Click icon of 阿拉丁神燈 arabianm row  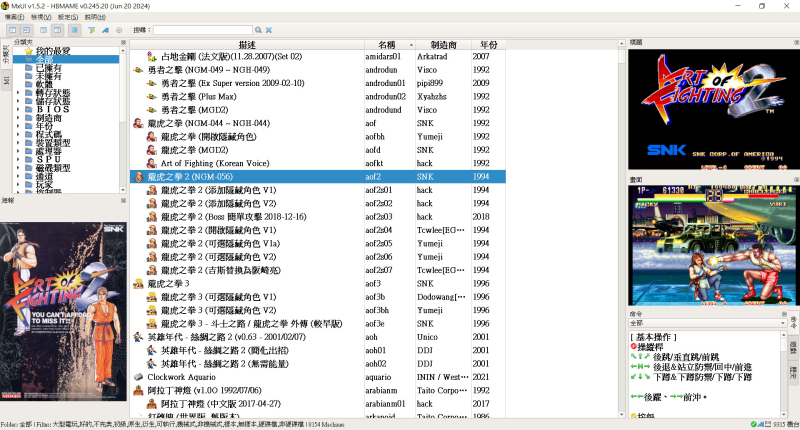click(138, 391)
